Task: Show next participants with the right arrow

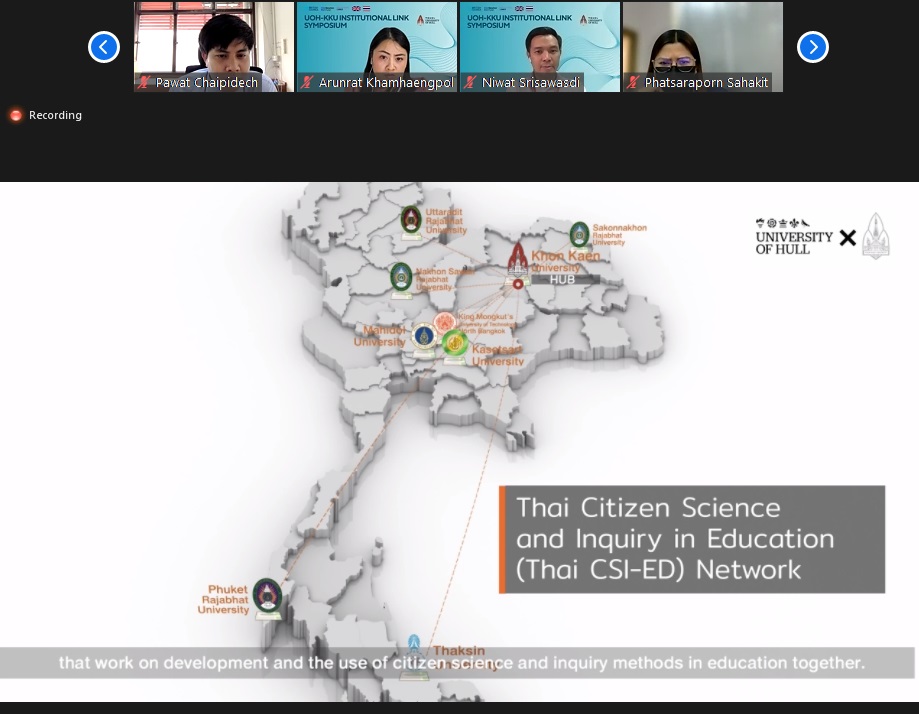Action: [x=812, y=47]
